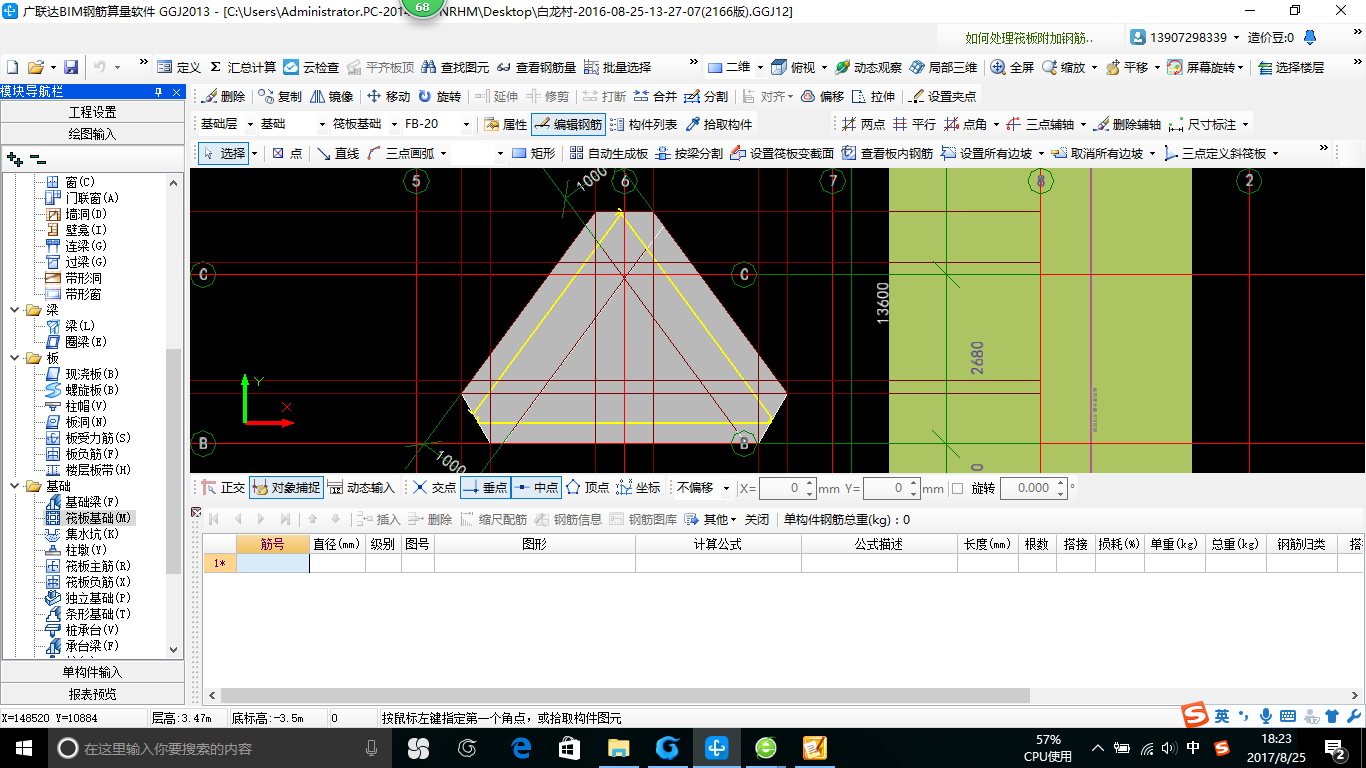Click the 选择楼层 button
Image resolution: width=1366 pixels, height=768 pixels.
tap(1291, 67)
